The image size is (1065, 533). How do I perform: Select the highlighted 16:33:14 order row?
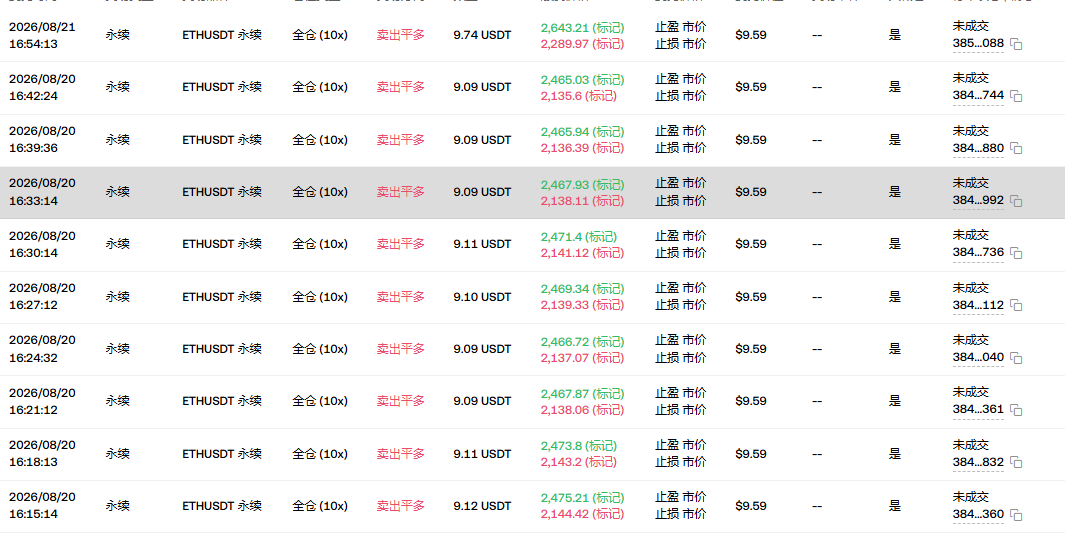pos(532,192)
